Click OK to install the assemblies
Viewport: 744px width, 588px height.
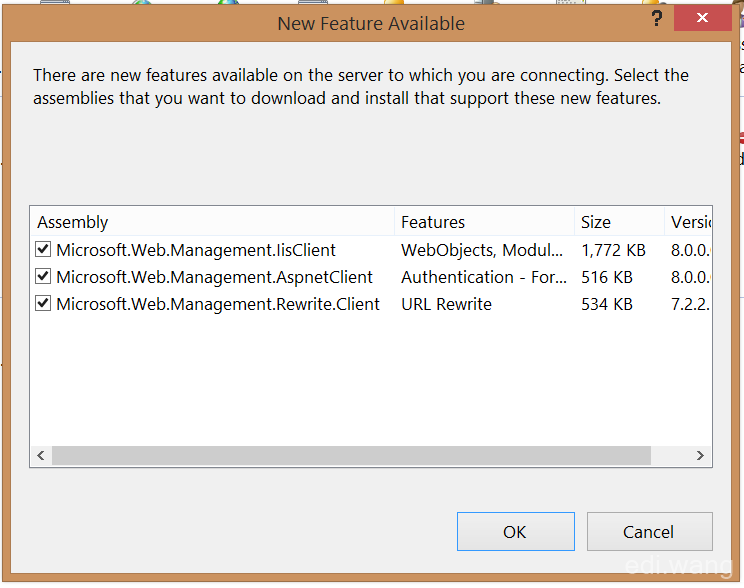point(516,532)
